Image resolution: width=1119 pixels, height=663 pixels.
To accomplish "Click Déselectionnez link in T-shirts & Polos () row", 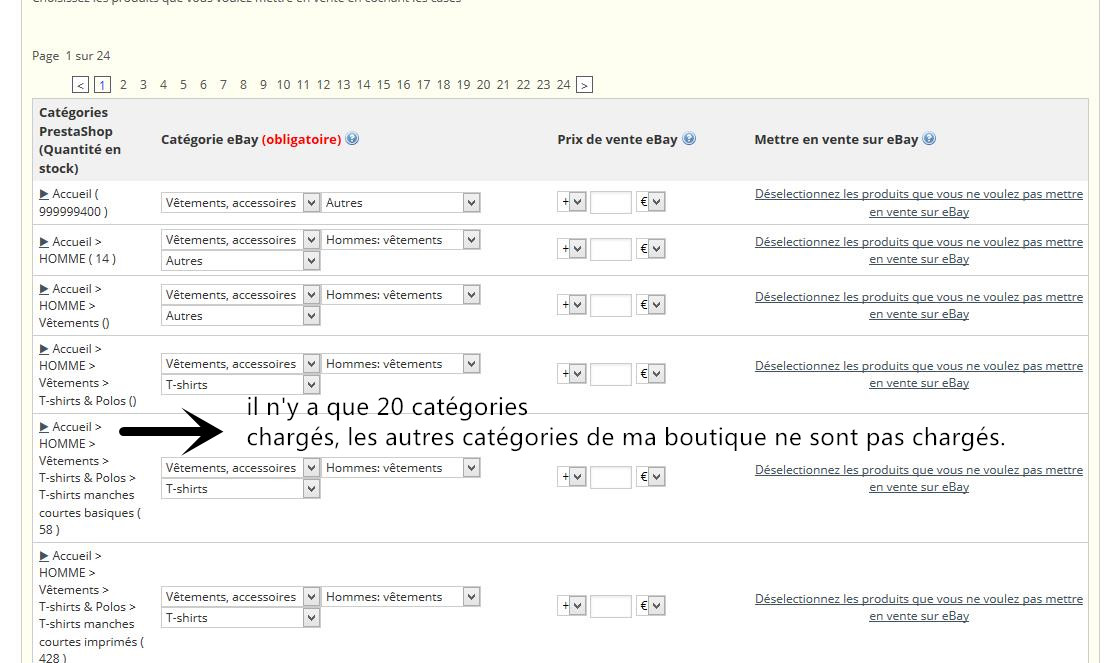I will (918, 375).
